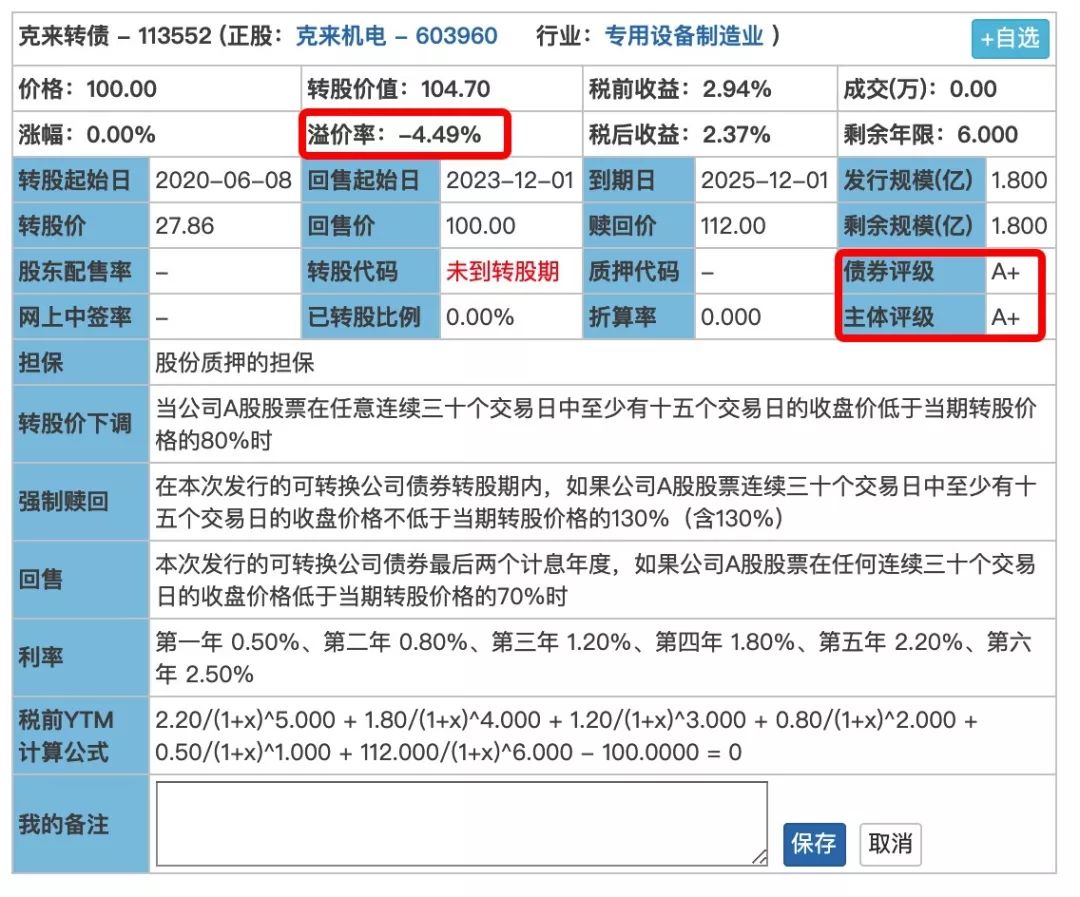Select the 强制赎回 clause description text
Viewport: 1080px width, 897px height.
596,502
